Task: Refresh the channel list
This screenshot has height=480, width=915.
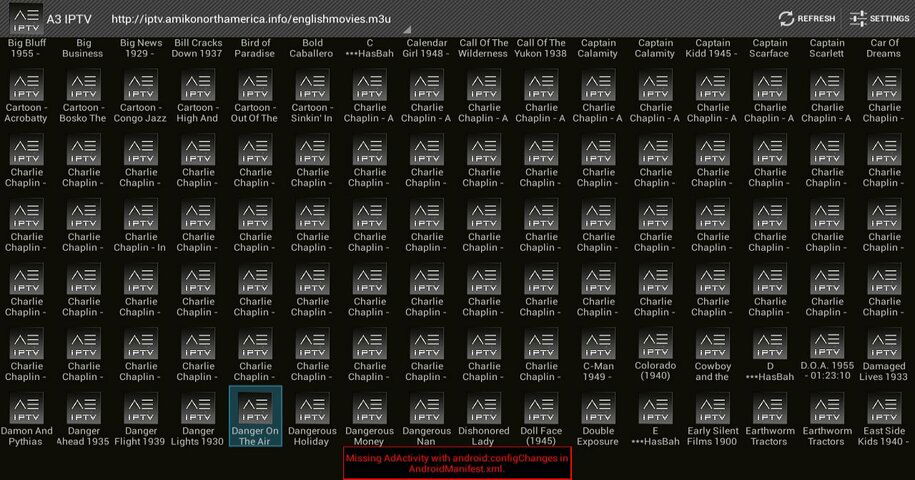Action: (x=807, y=19)
